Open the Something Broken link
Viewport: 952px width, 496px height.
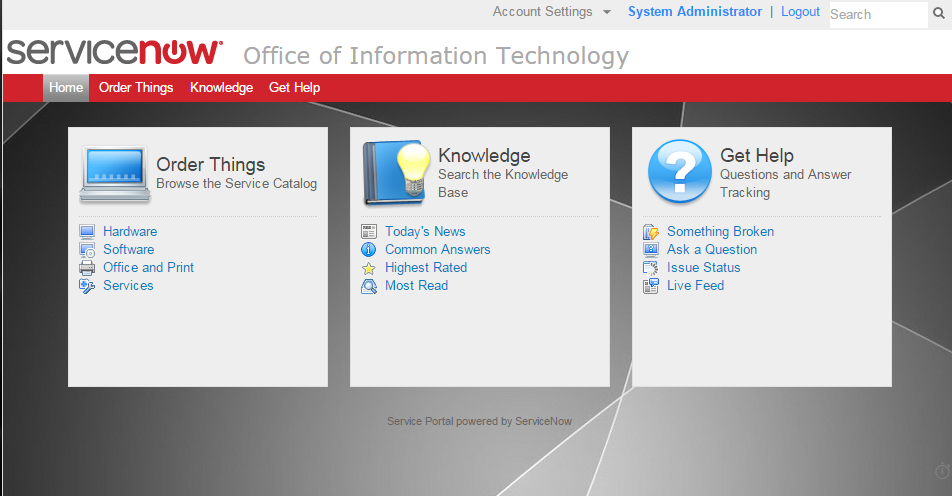(x=721, y=231)
